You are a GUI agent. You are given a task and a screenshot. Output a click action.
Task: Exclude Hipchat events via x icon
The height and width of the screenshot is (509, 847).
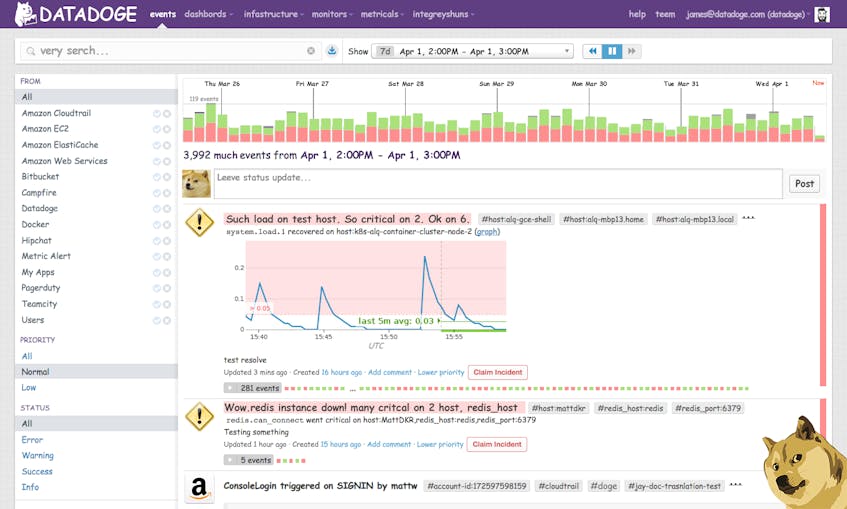tap(167, 241)
